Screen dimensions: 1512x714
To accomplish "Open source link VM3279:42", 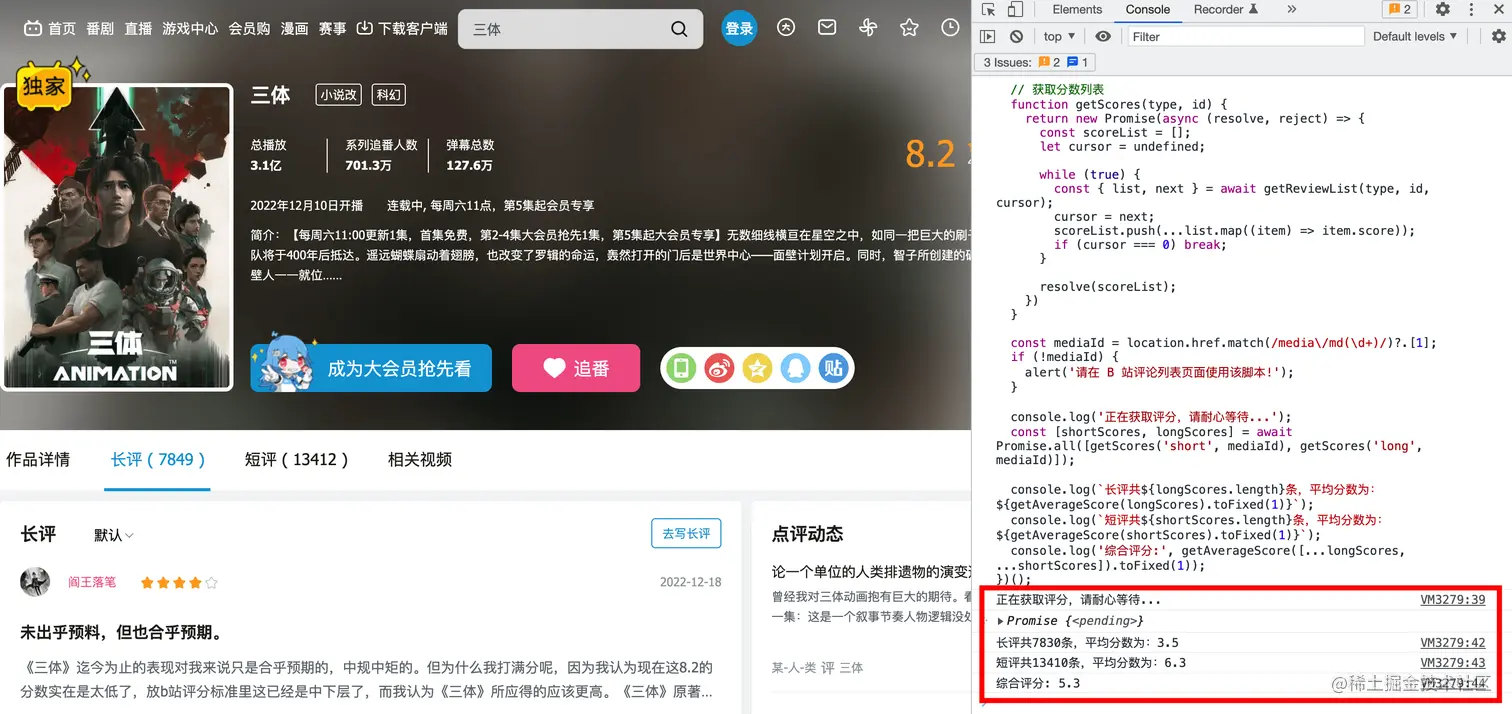I will (1452, 642).
